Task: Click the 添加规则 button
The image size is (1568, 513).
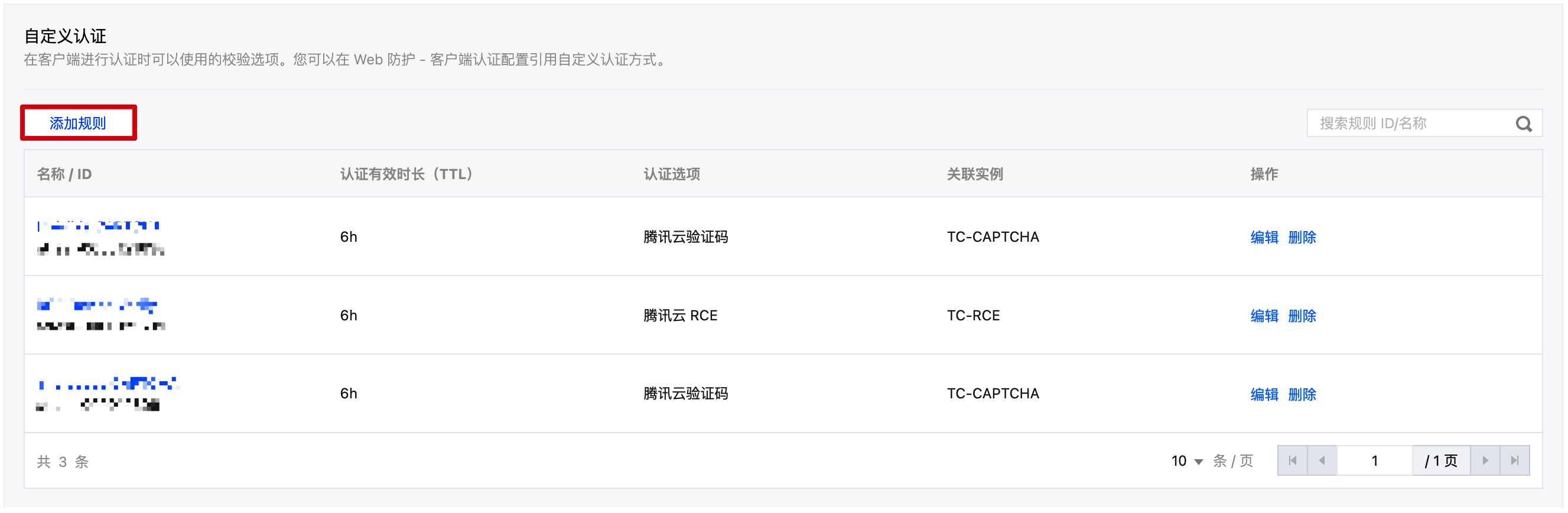Action: 78,122
